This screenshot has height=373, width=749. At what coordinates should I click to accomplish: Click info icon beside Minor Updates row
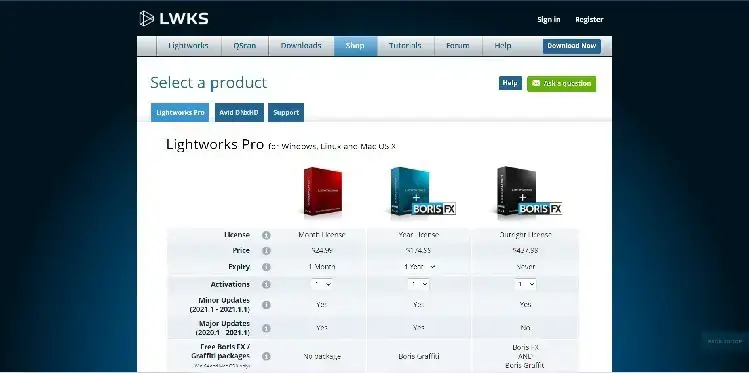267,305
